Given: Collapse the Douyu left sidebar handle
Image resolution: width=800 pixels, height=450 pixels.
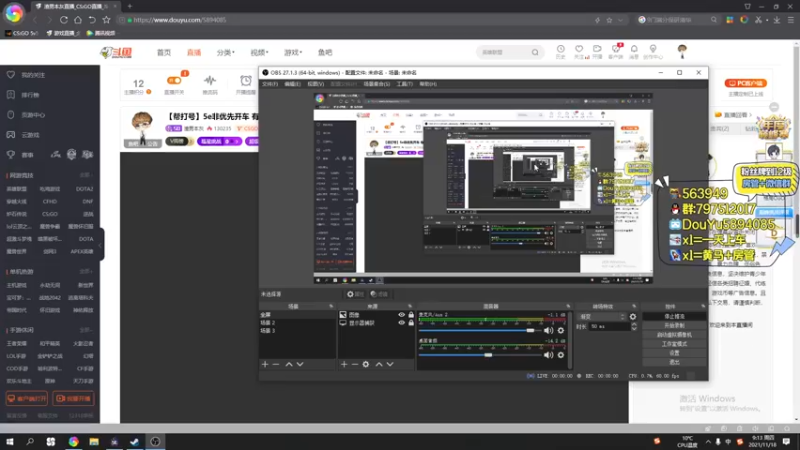Looking at the screenshot, I should click(101, 244).
